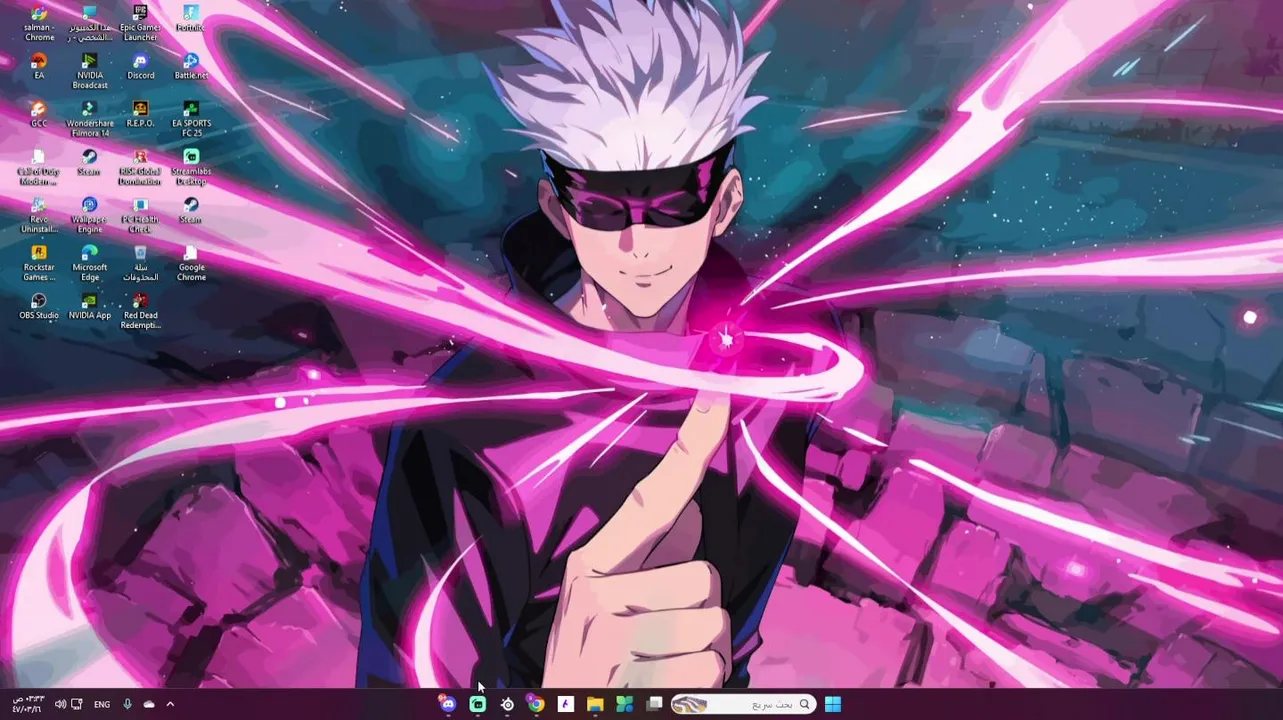Select the Fortnite desktop icon
Screen dimensions: 1283x720
190,18
